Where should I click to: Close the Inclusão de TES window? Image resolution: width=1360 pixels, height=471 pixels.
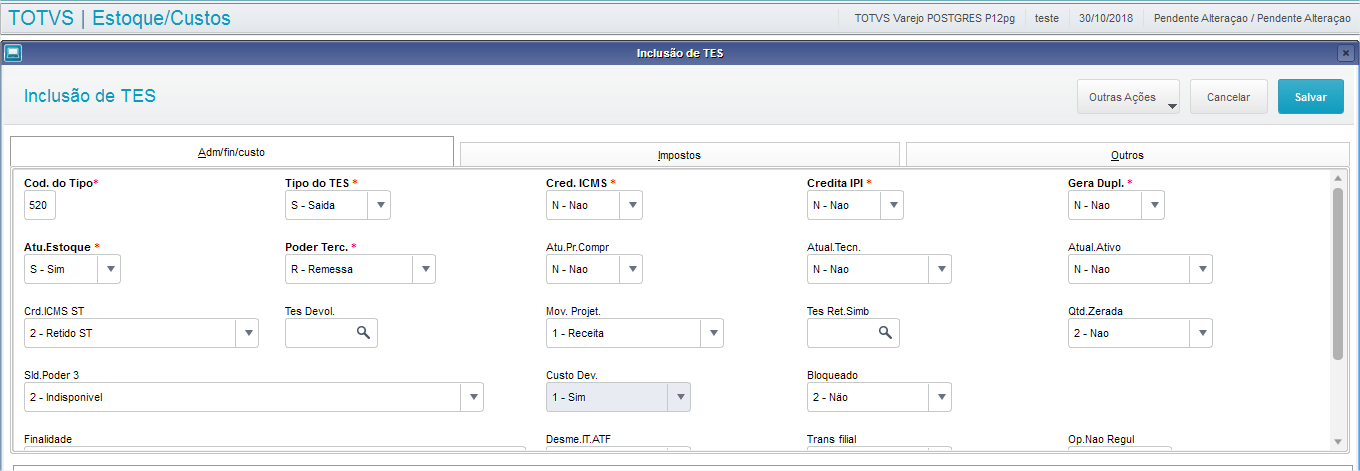pos(1345,53)
